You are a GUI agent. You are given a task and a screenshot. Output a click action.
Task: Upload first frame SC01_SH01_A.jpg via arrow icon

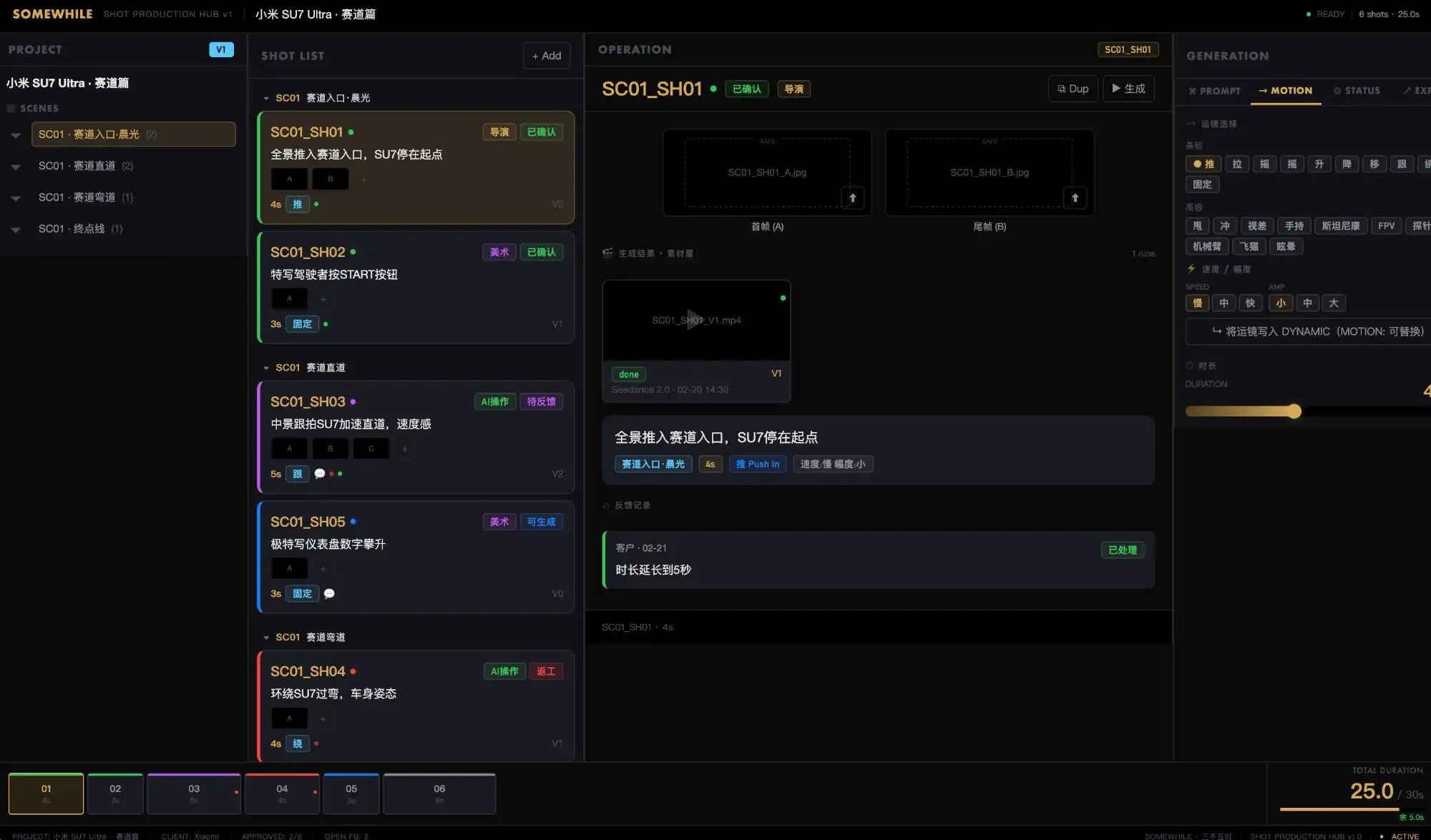point(852,198)
